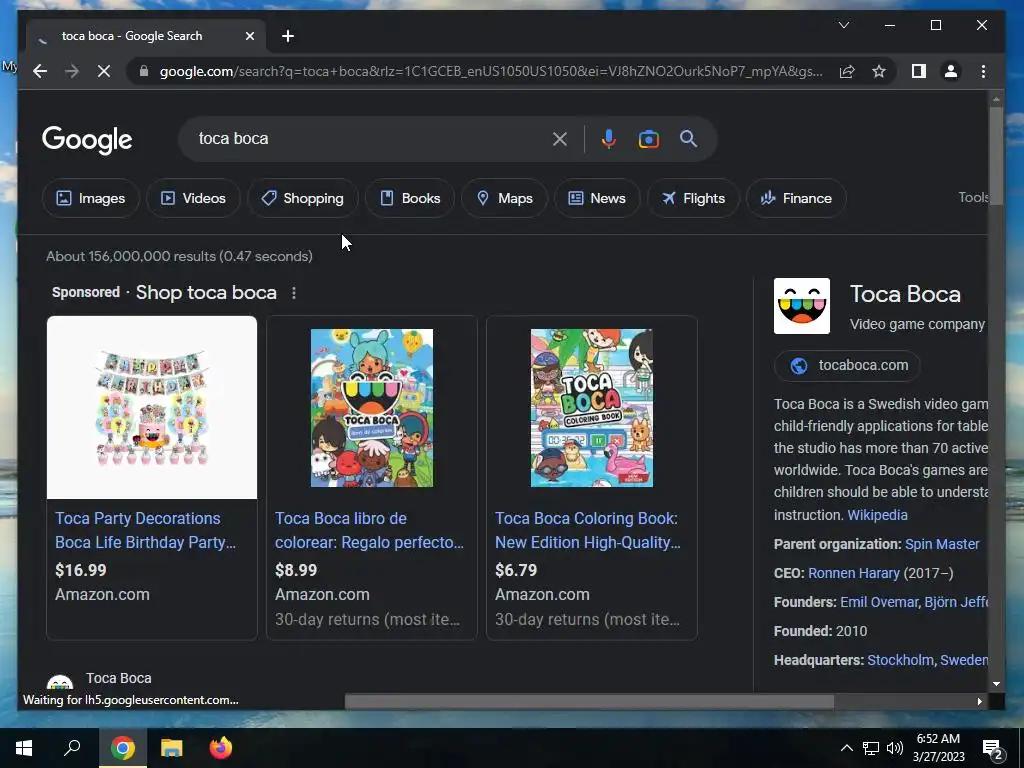Open the Chrome three-dot menu
This screenshot has width=1024, height=768.
click(x=983, y=71)
